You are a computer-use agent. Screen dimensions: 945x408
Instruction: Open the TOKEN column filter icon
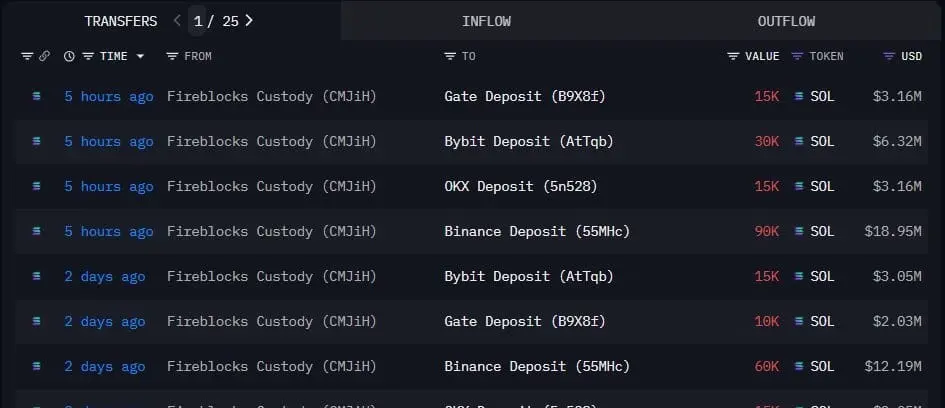coord(797,56)
